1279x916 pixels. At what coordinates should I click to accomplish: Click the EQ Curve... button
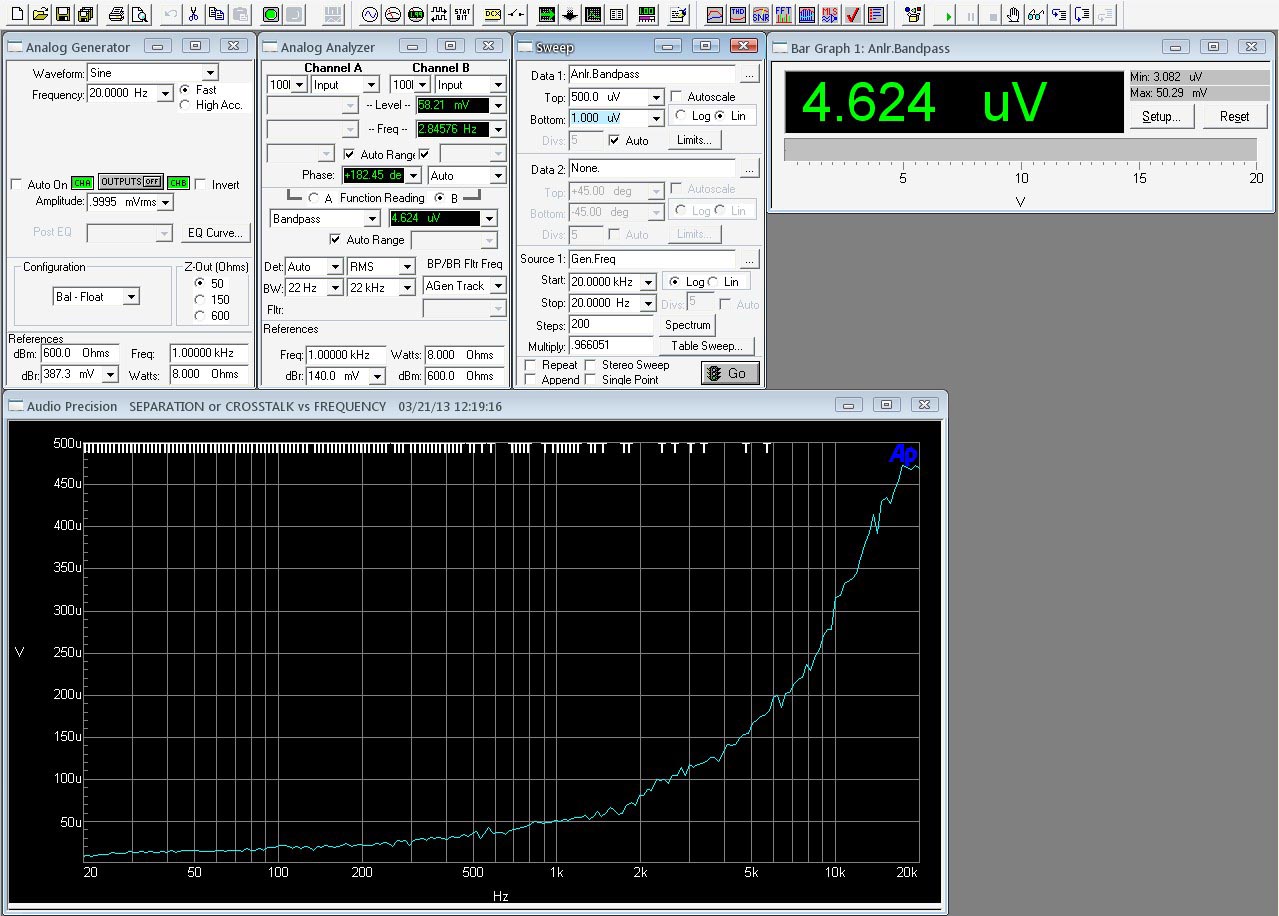click(215, 233)
